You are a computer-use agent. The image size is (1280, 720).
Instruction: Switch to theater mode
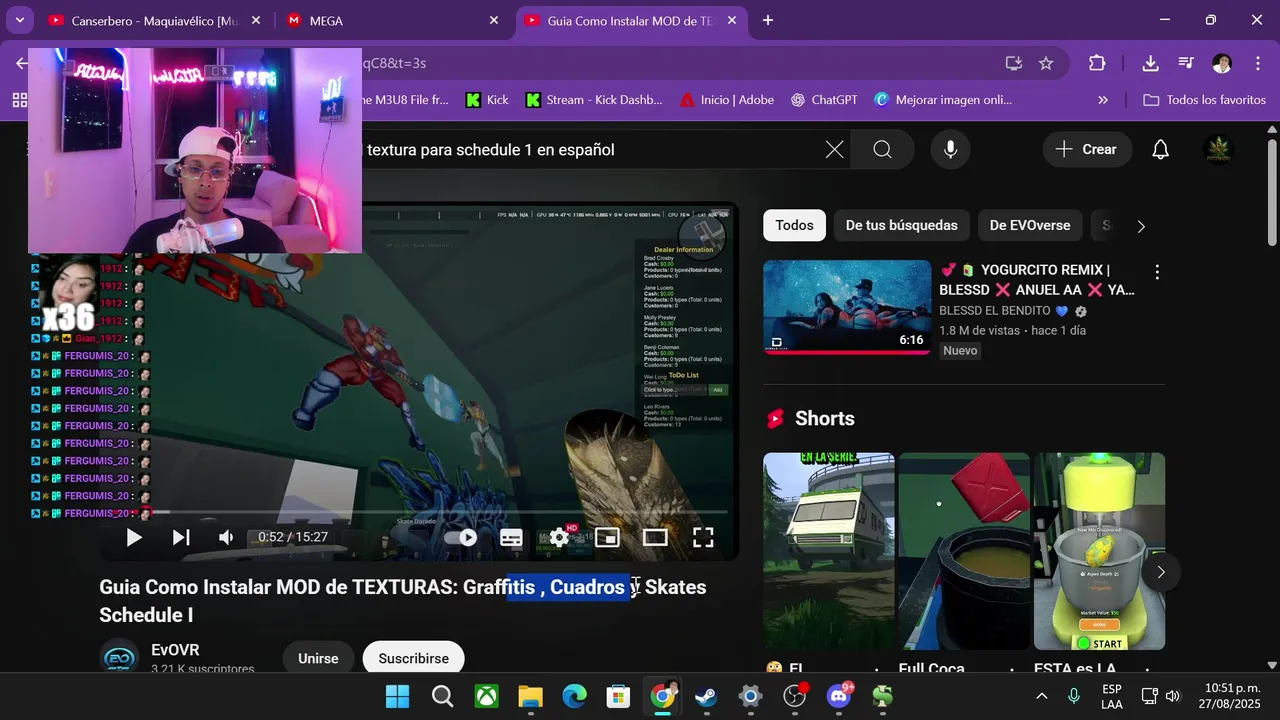(x=655, y=537)
